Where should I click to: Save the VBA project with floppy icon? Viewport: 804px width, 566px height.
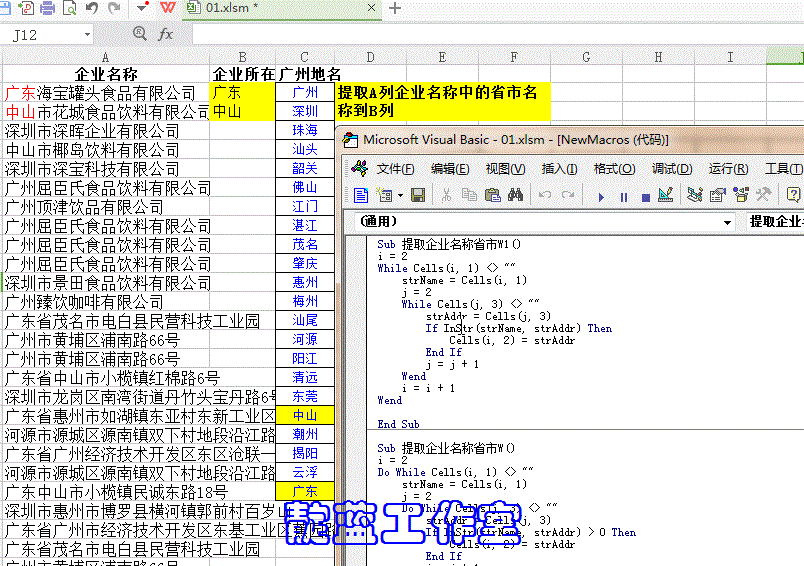[x=418, y=195]
